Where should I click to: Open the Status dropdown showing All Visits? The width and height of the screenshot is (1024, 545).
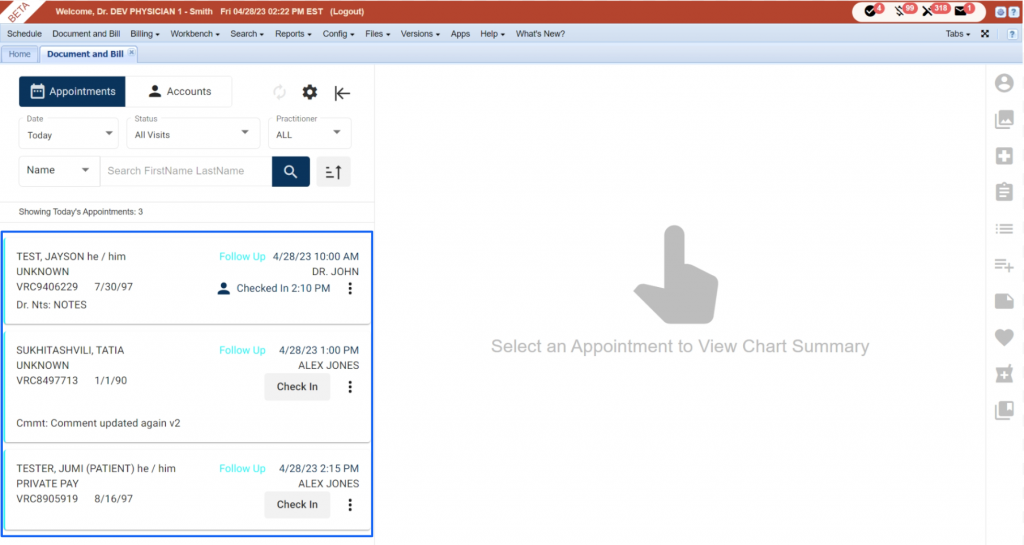point(193,133)
